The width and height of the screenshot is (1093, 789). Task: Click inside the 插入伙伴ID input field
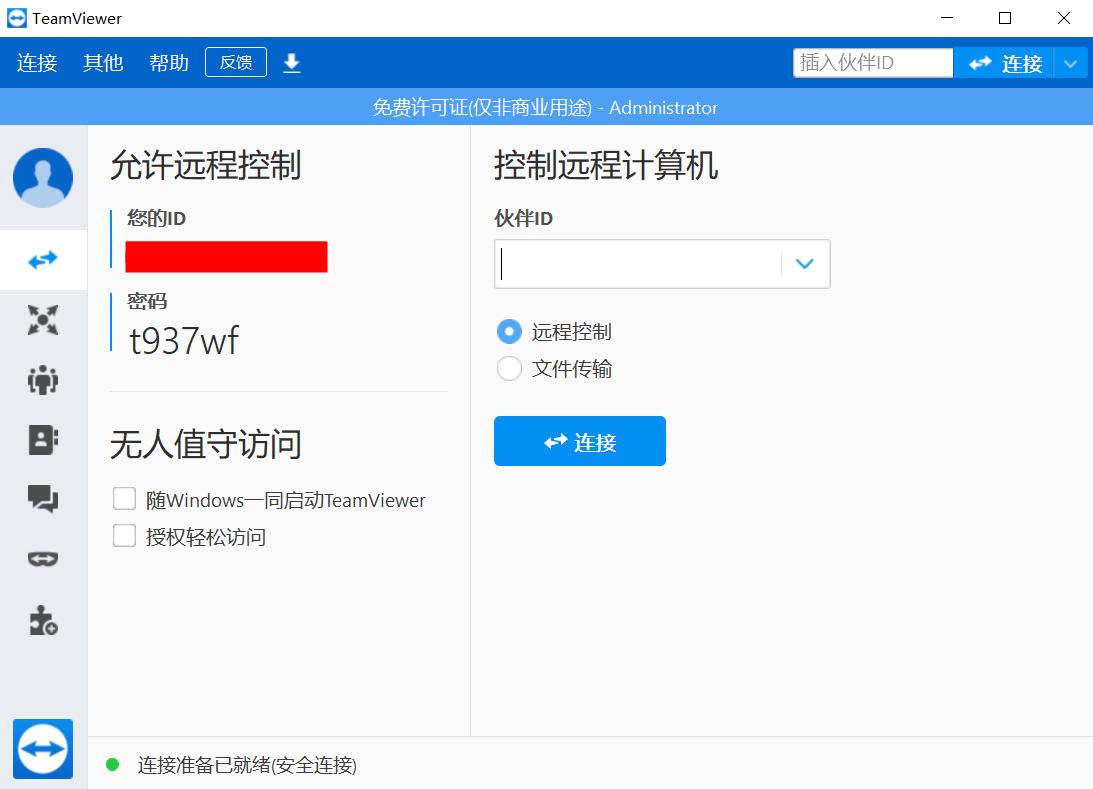coord(872,61)
